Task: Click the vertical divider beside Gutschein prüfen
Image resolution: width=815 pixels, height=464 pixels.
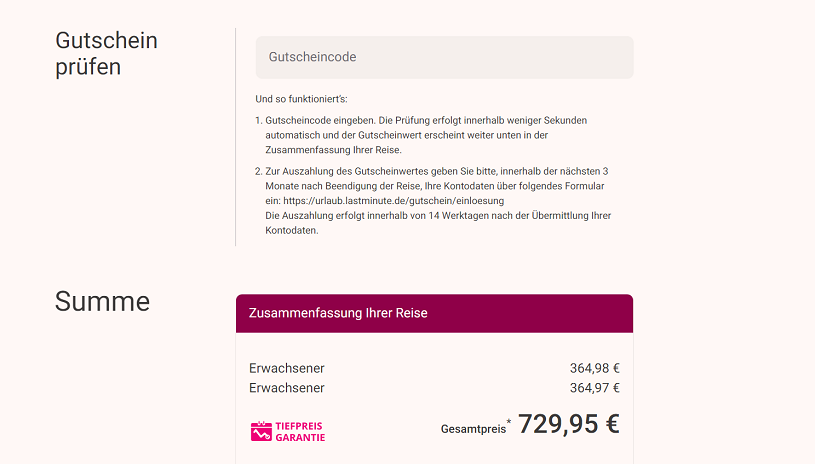Action: pyautogui.click(x=236, y=137)
